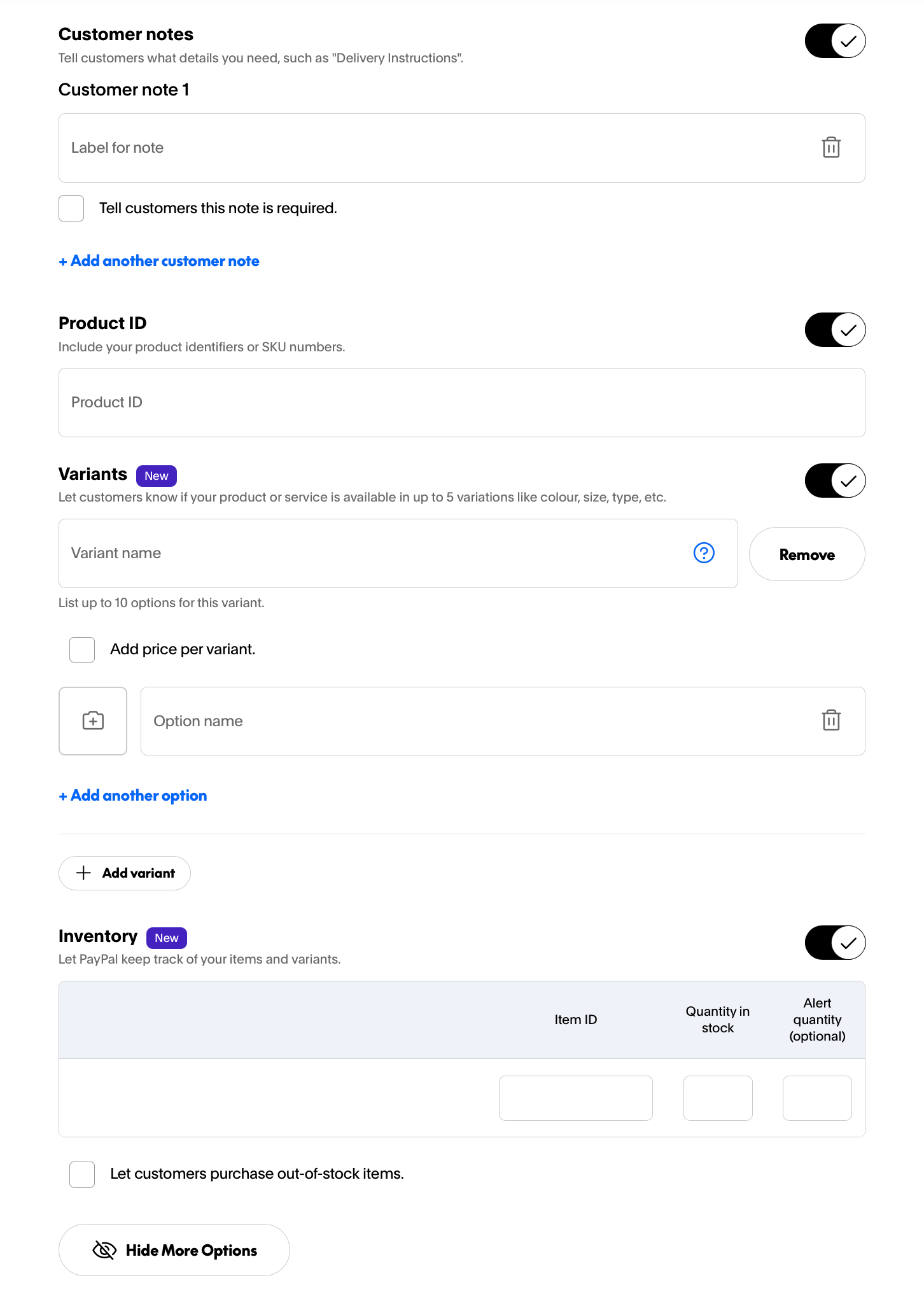
Task: Delete the option using its trash icon
Action: point(831,720)
